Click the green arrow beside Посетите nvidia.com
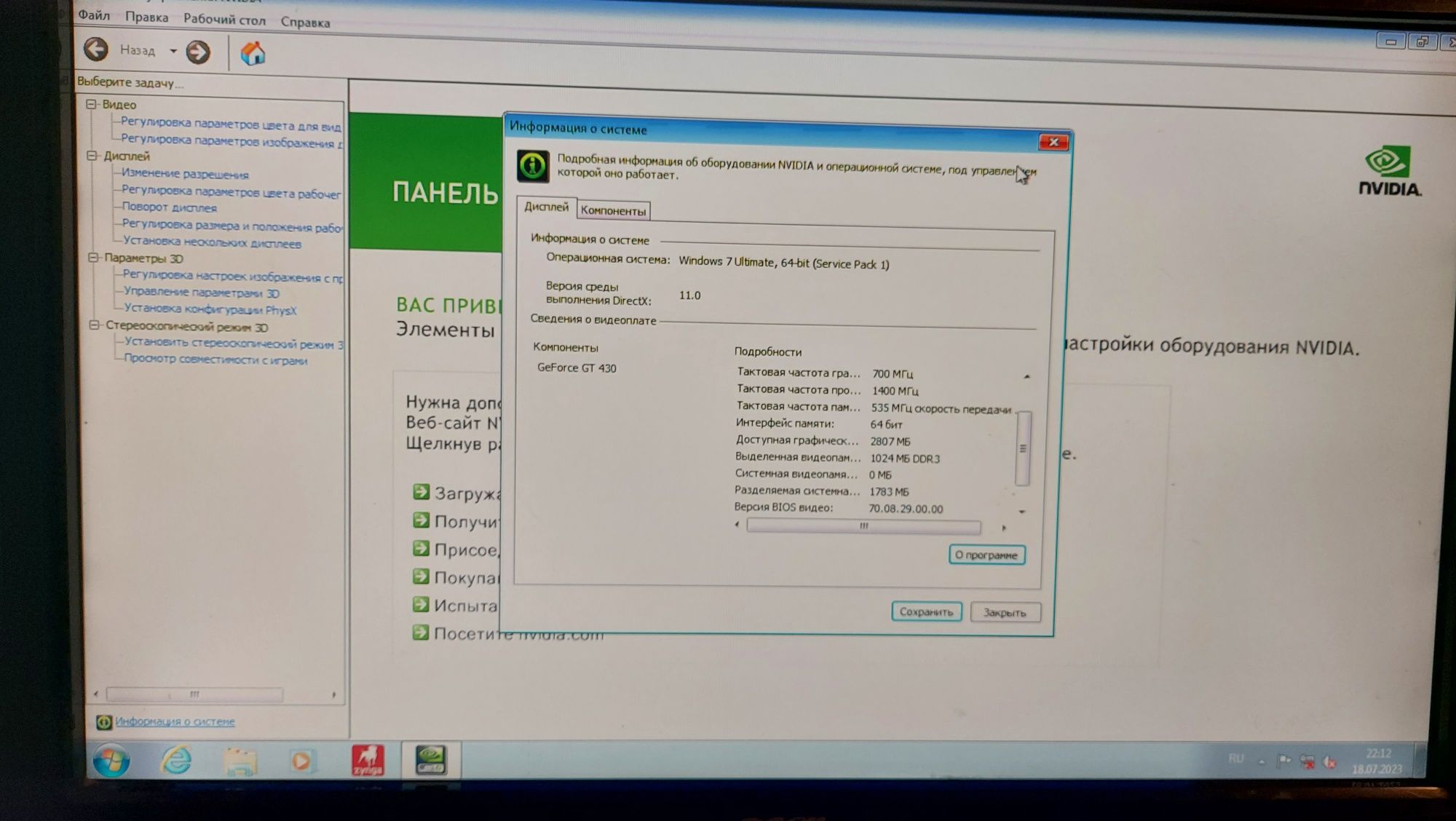The width and height of the screenshot is (1456, 821). click(421, 632)
